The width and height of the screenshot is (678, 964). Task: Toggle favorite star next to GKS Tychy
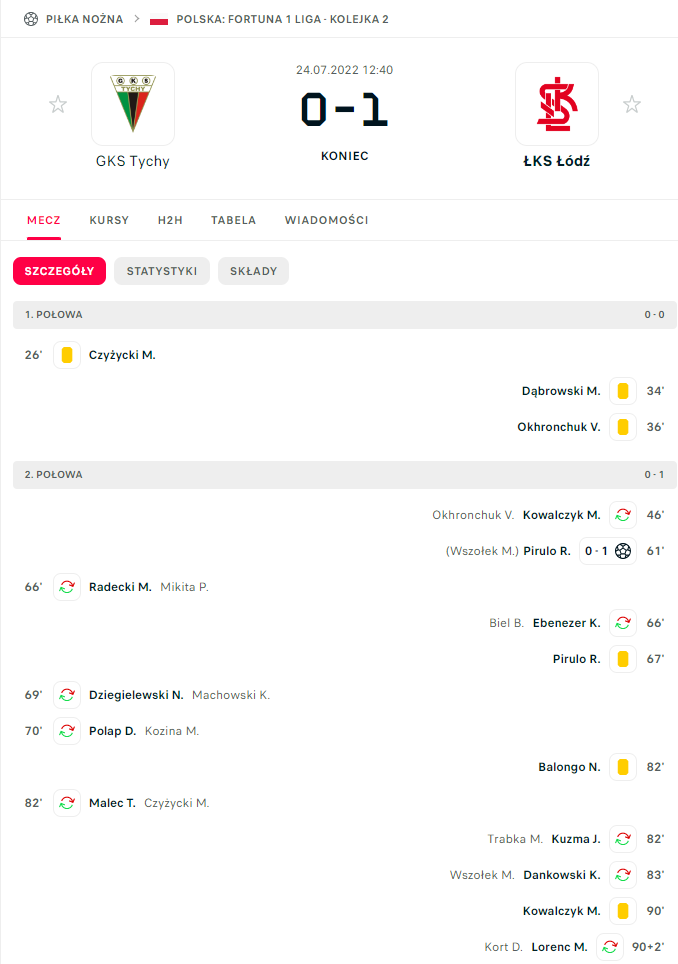click(58, 104)
